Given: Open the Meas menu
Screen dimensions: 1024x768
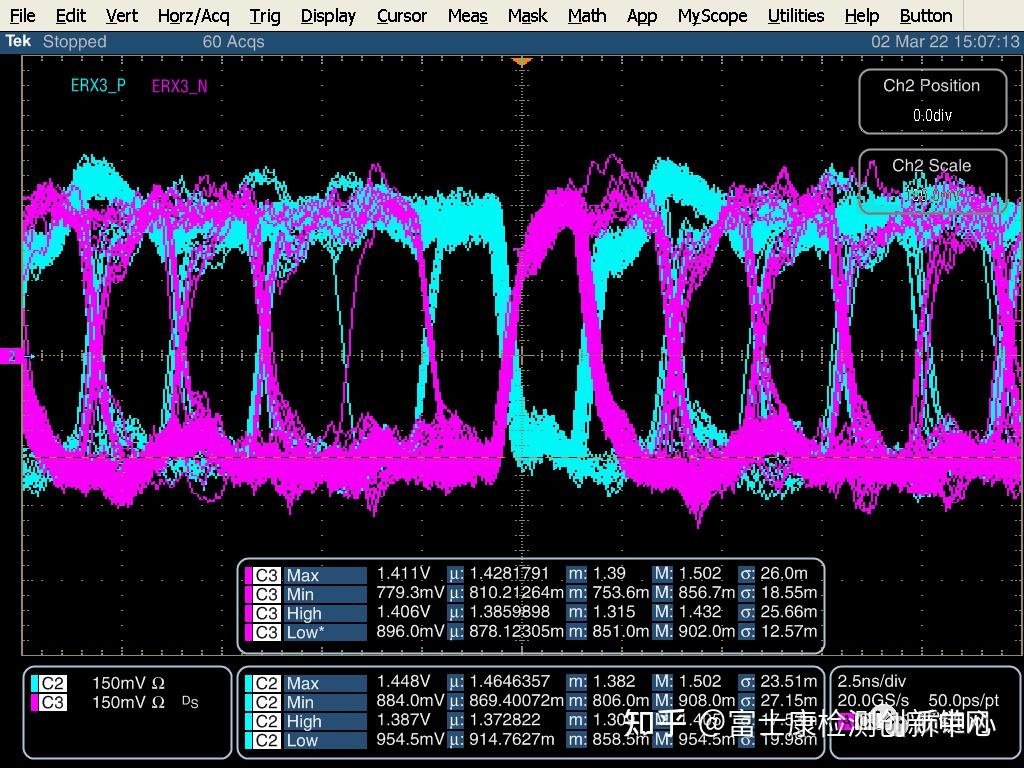Looking at the screenshot, I should 467,16.
